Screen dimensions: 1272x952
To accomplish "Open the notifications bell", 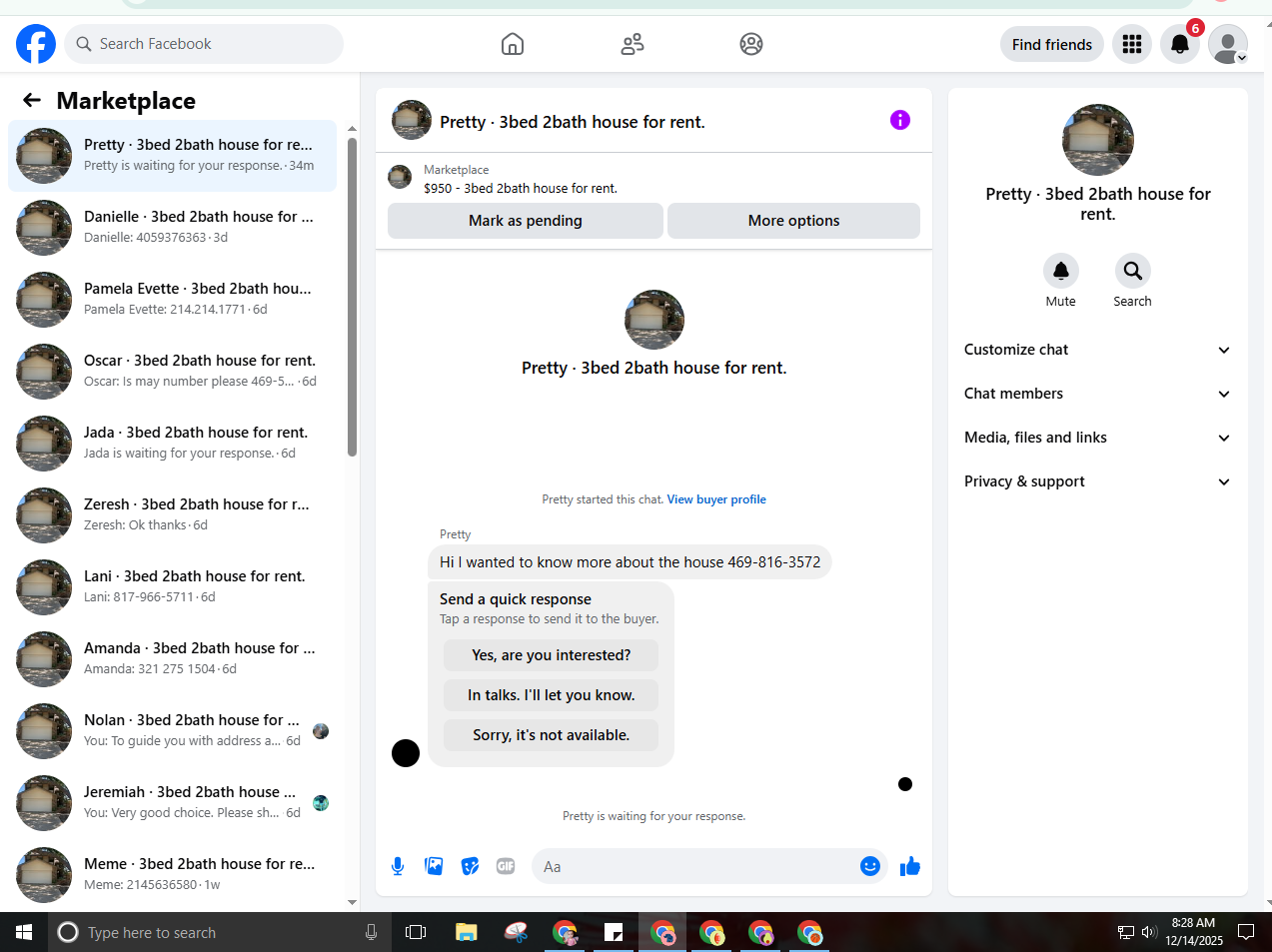I will pyautogui.click(x=1180, y=44).
